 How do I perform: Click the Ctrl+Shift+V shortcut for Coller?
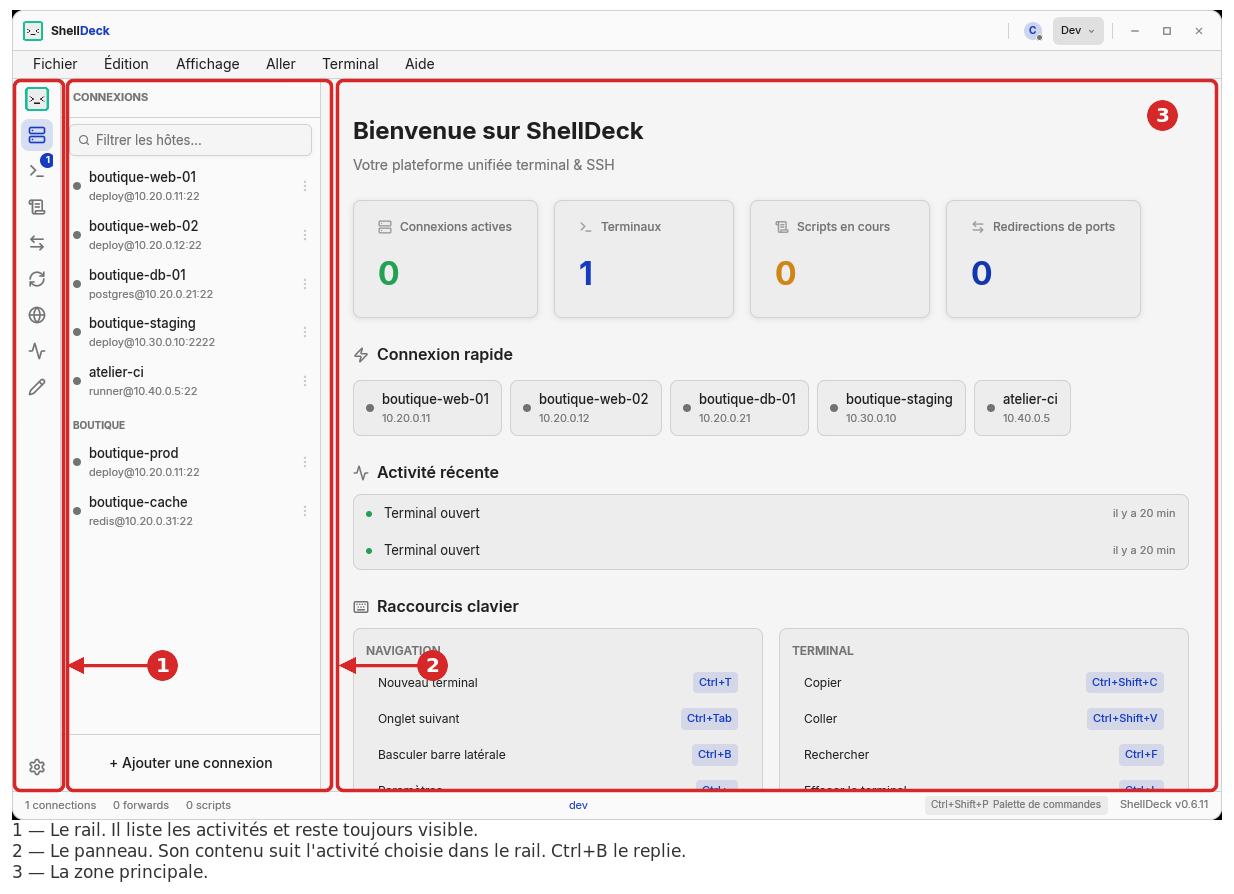pos(1125,718)
